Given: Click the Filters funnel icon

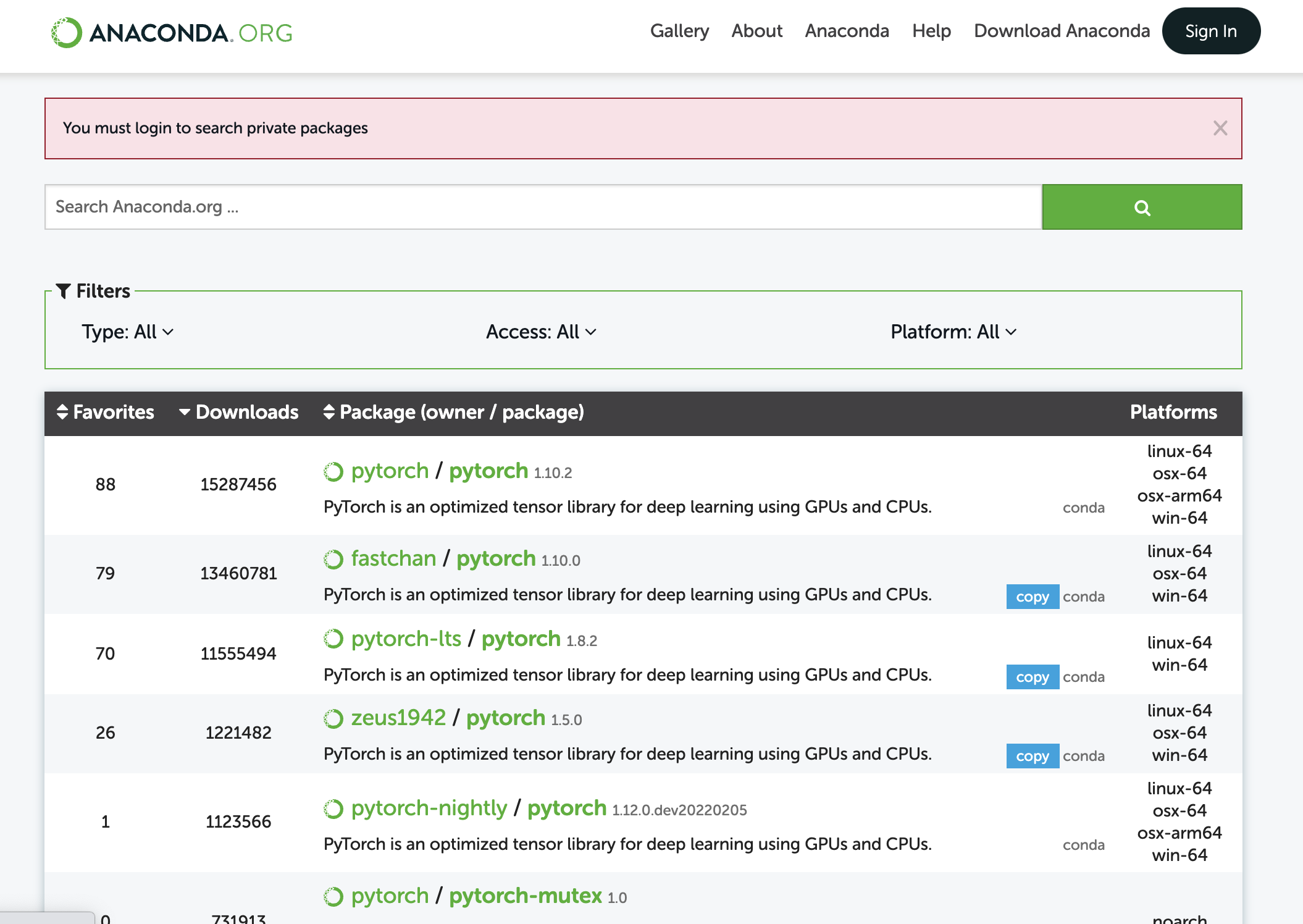Looking at the screenshot, I should coord(63,291).
